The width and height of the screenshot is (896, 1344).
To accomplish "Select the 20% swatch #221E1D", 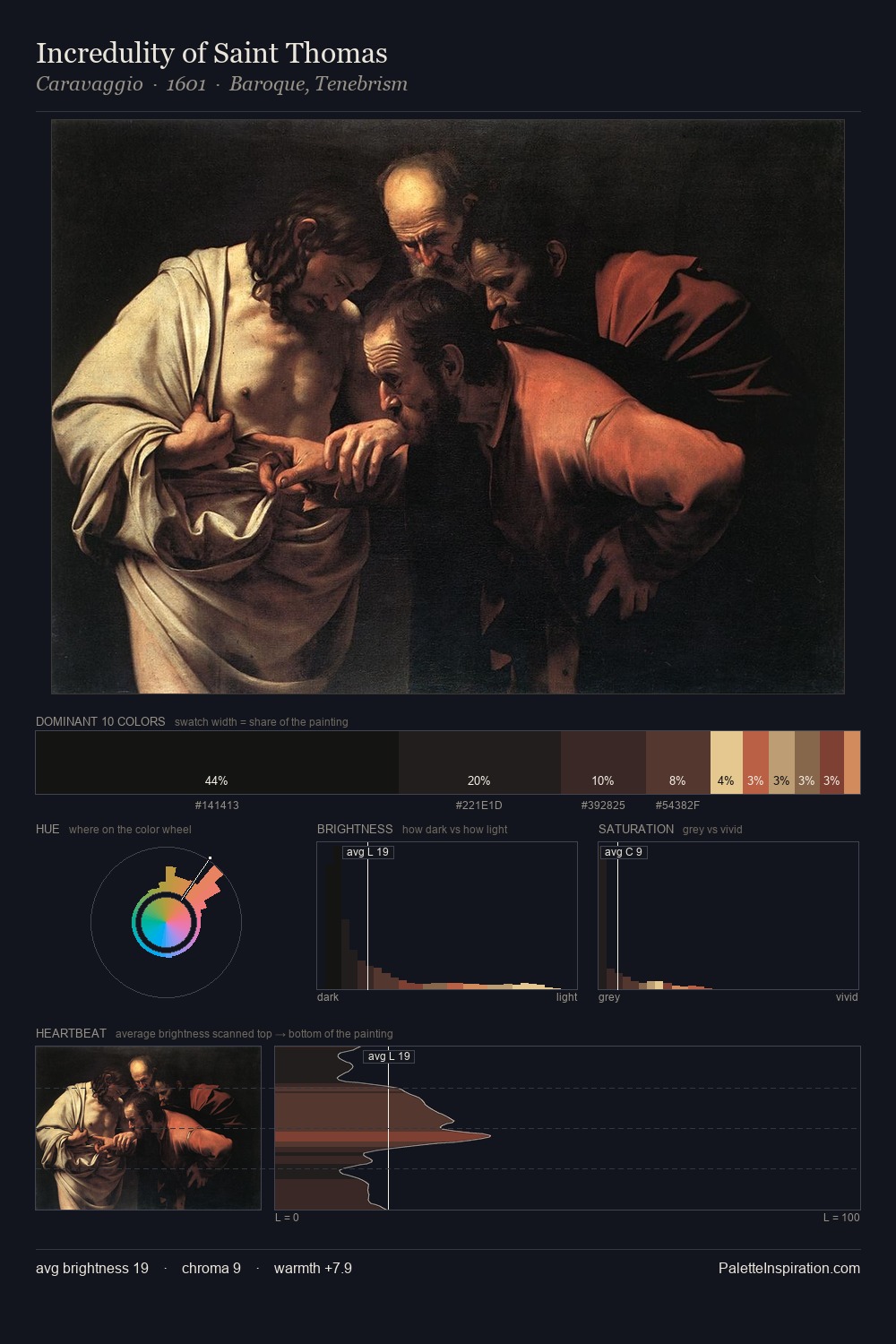I will [x=479, y=762].
